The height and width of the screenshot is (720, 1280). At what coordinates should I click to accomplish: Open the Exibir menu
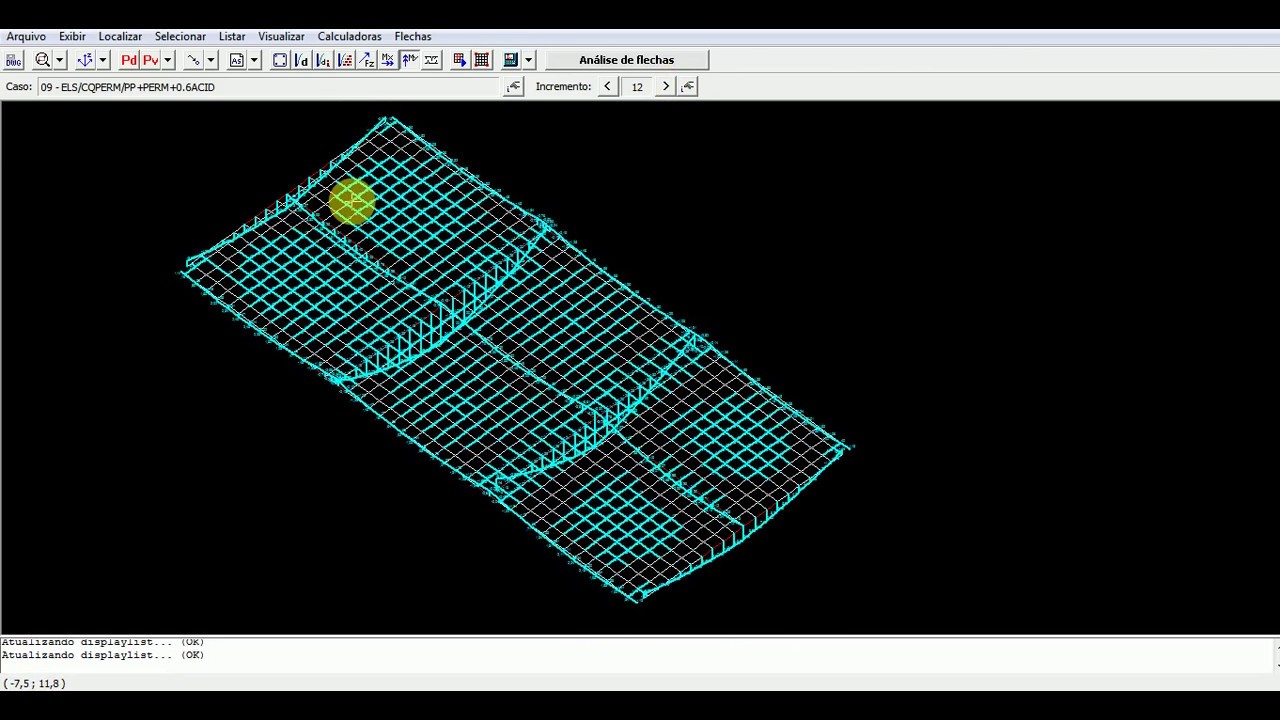coord(72,36)
